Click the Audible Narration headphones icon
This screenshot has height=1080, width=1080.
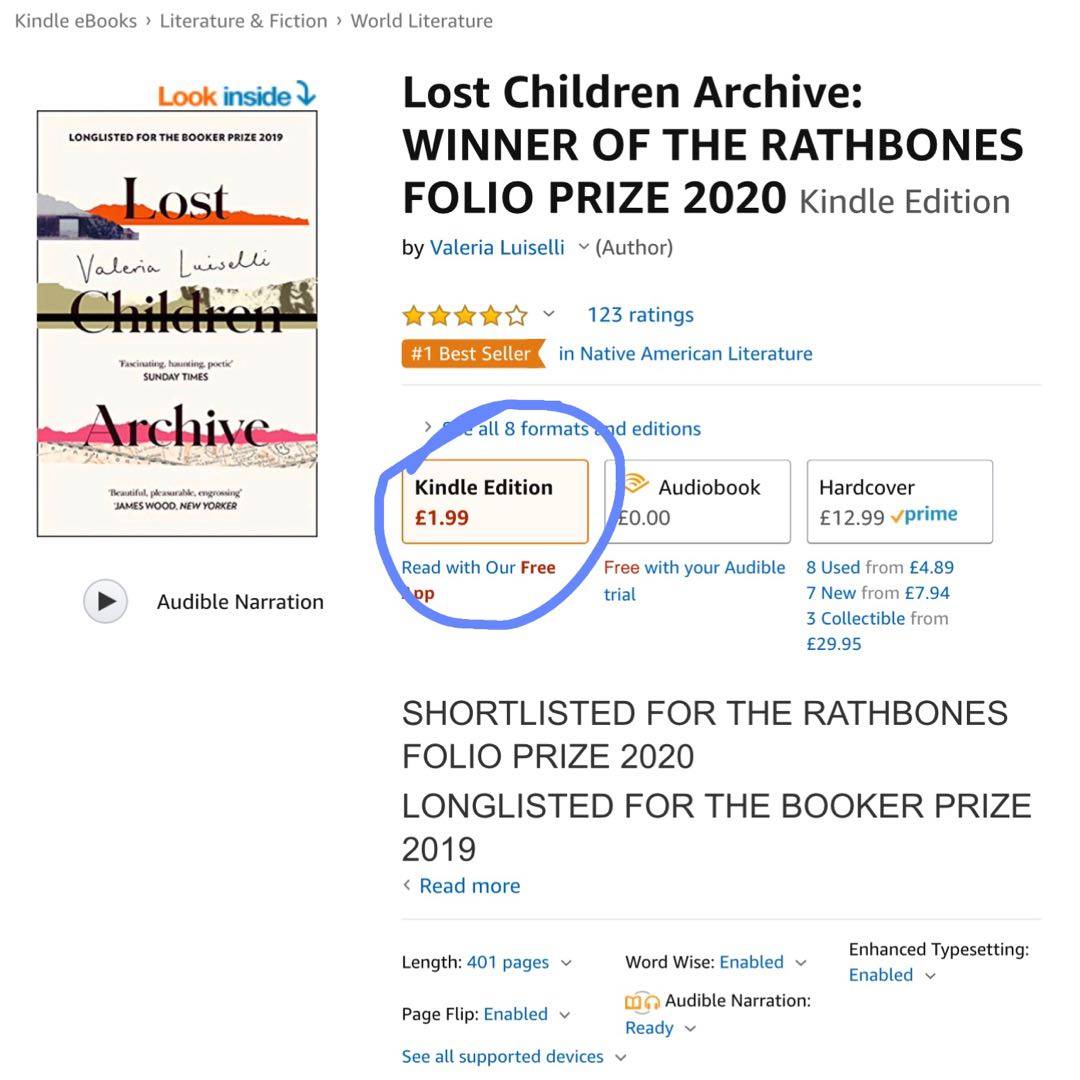click(642, 1001)
